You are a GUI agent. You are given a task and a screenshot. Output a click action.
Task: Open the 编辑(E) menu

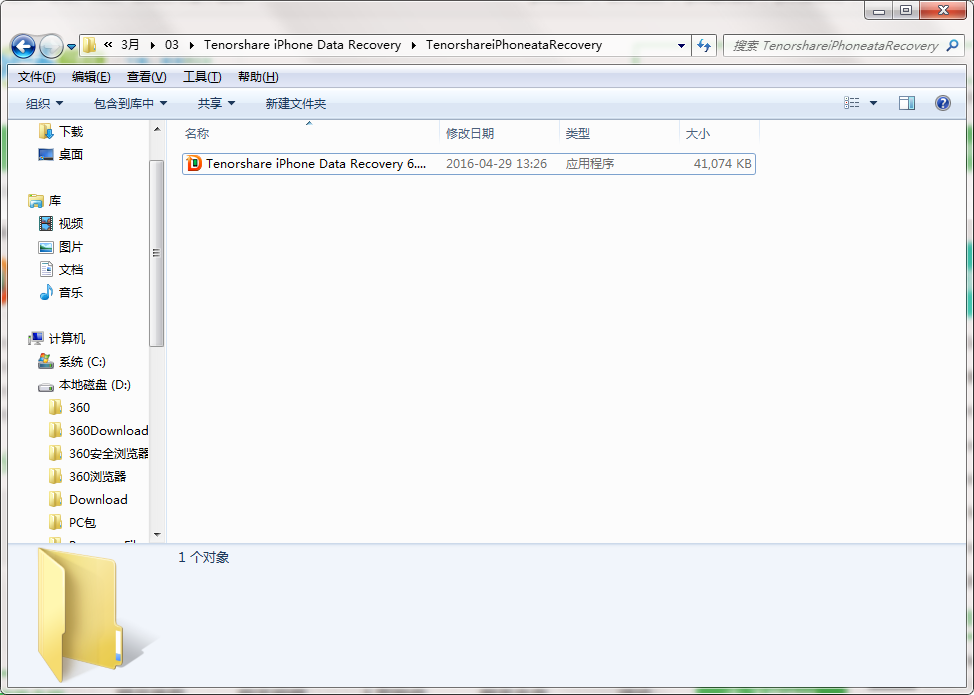91,76
